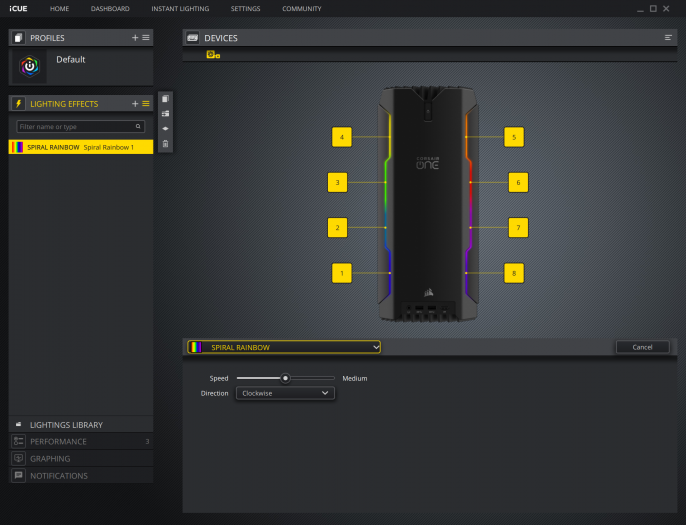Screen dimensions: 686x525
Task: Expand the Performance section
Action: point(81,441)
